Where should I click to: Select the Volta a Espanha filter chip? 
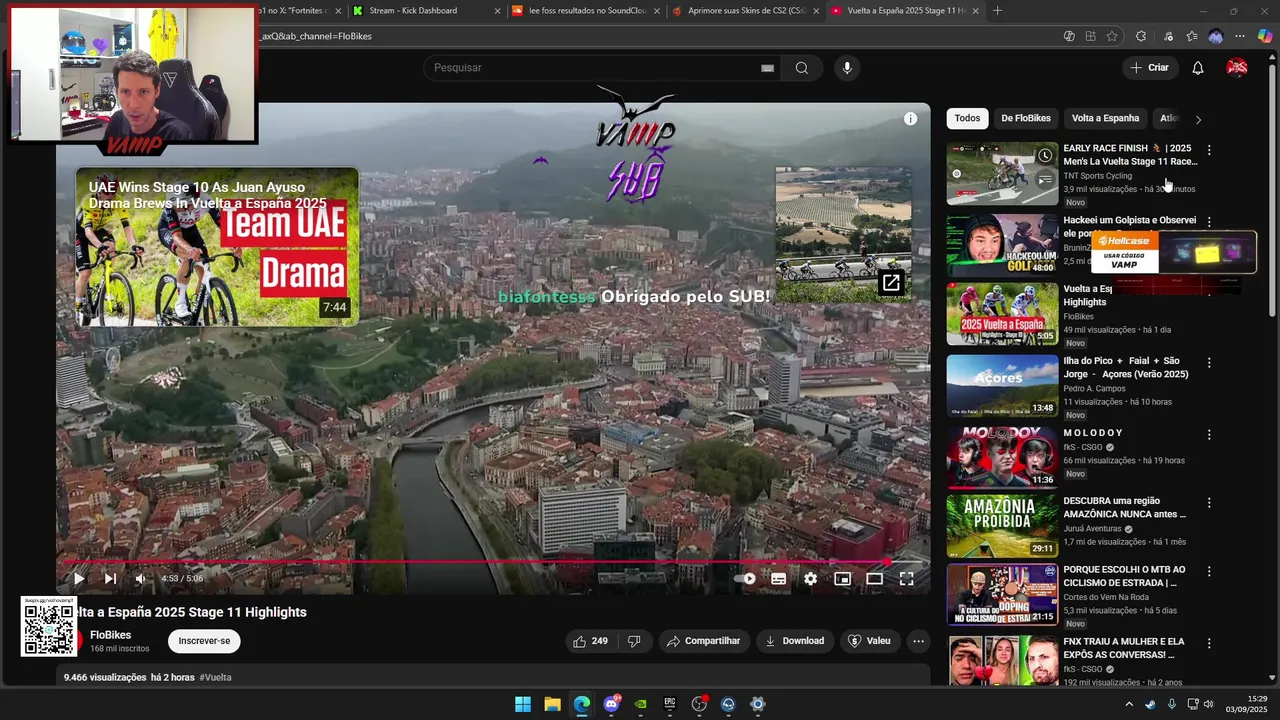click(1105, 118)
